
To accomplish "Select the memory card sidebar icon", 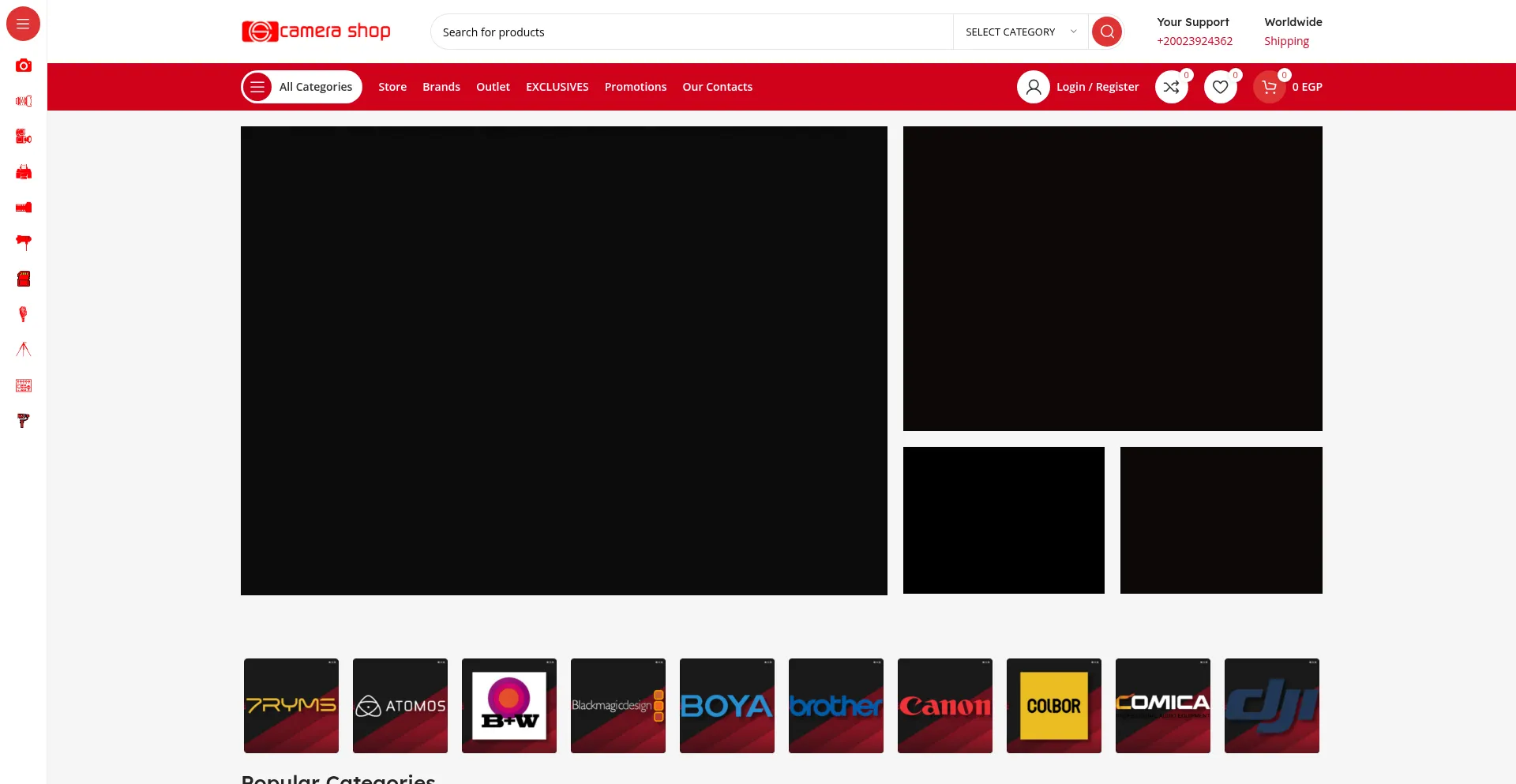I will 24,279.
